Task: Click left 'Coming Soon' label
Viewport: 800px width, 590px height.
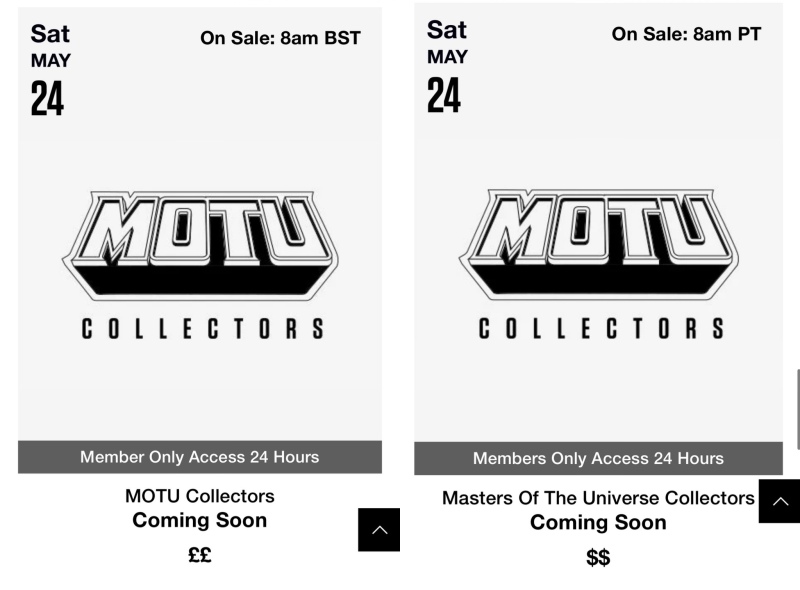Action: [199, 521]
